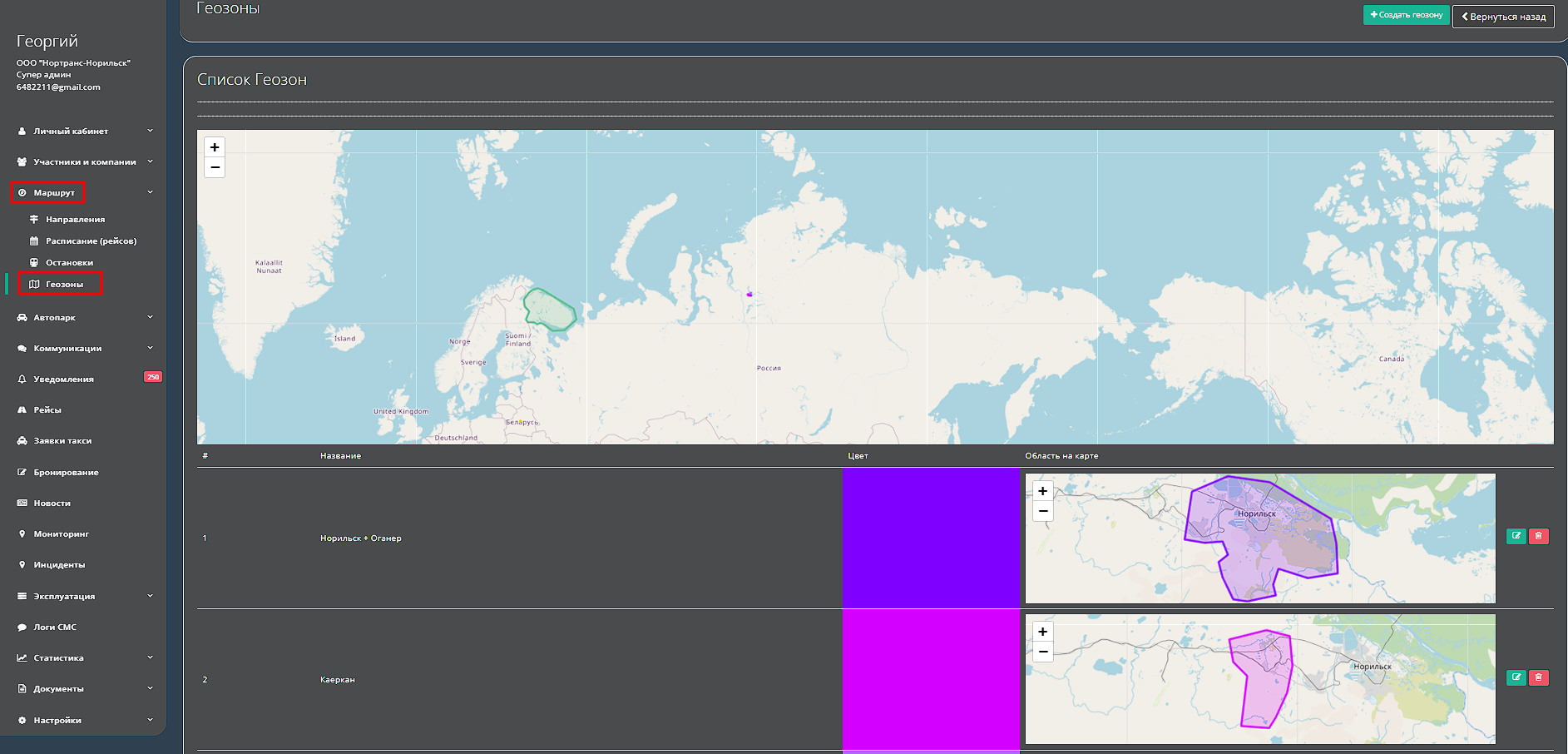Click the purple color swatch for Норильск + Оганер
This screenshot has width=1568, height=754.
[x=931, y=538]
